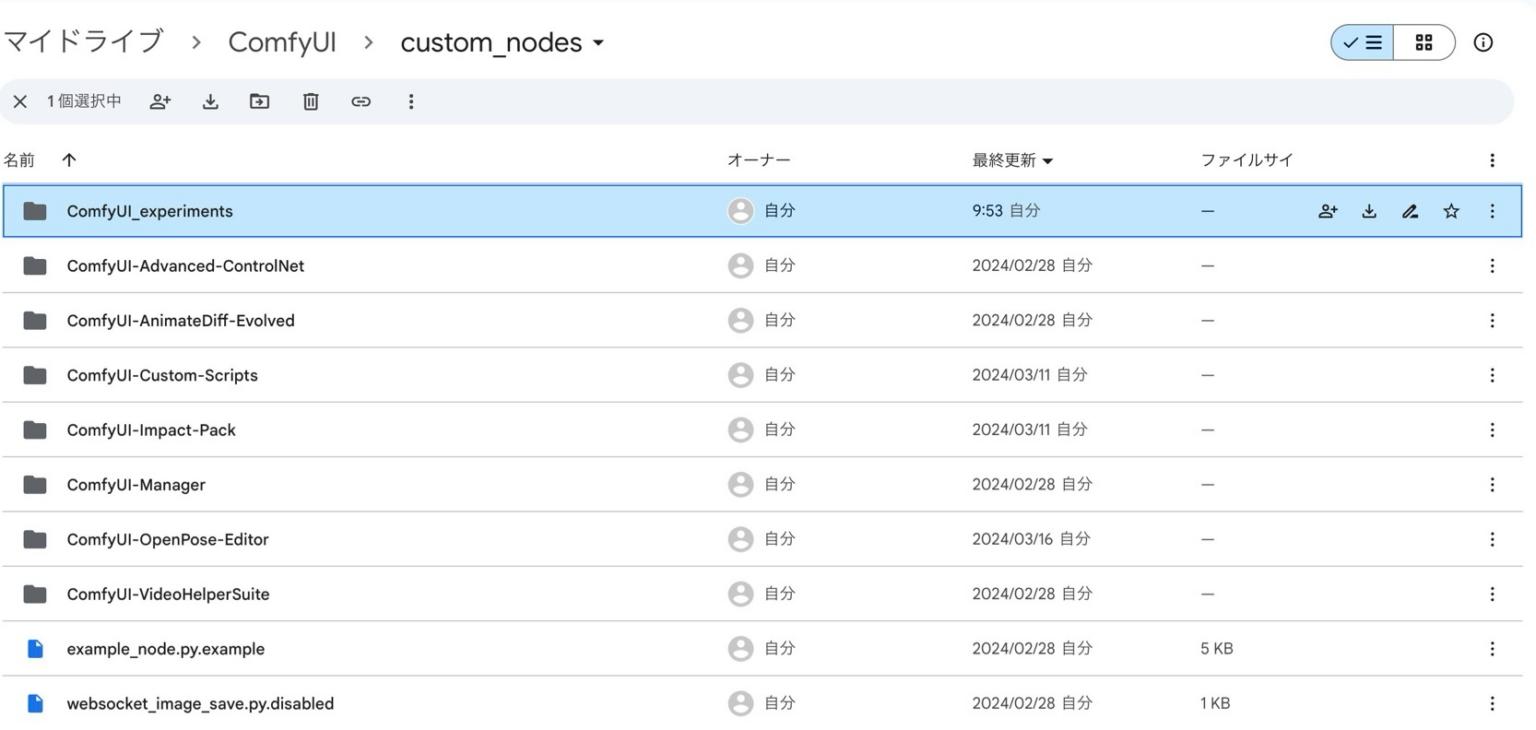Download the selection with the toolbar download icon
Viewport: 1536px width, 730px height.
210,101
